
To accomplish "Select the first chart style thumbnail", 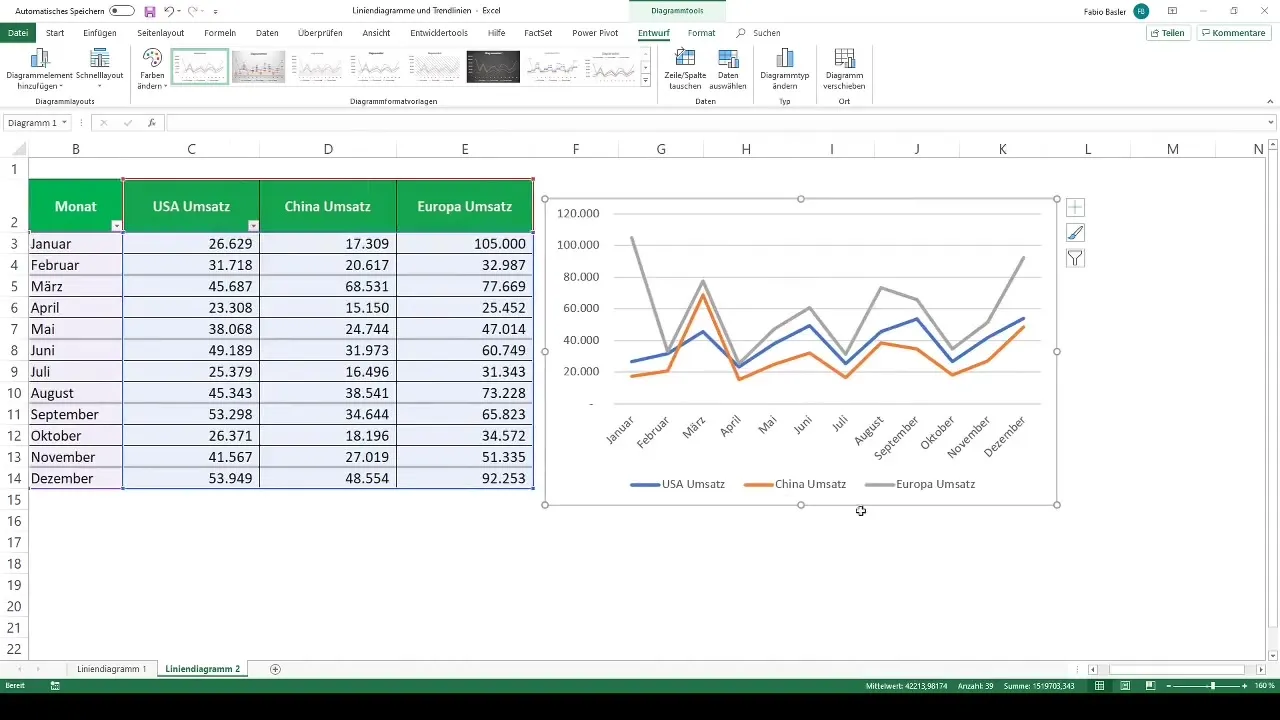I will coord(200,67).
